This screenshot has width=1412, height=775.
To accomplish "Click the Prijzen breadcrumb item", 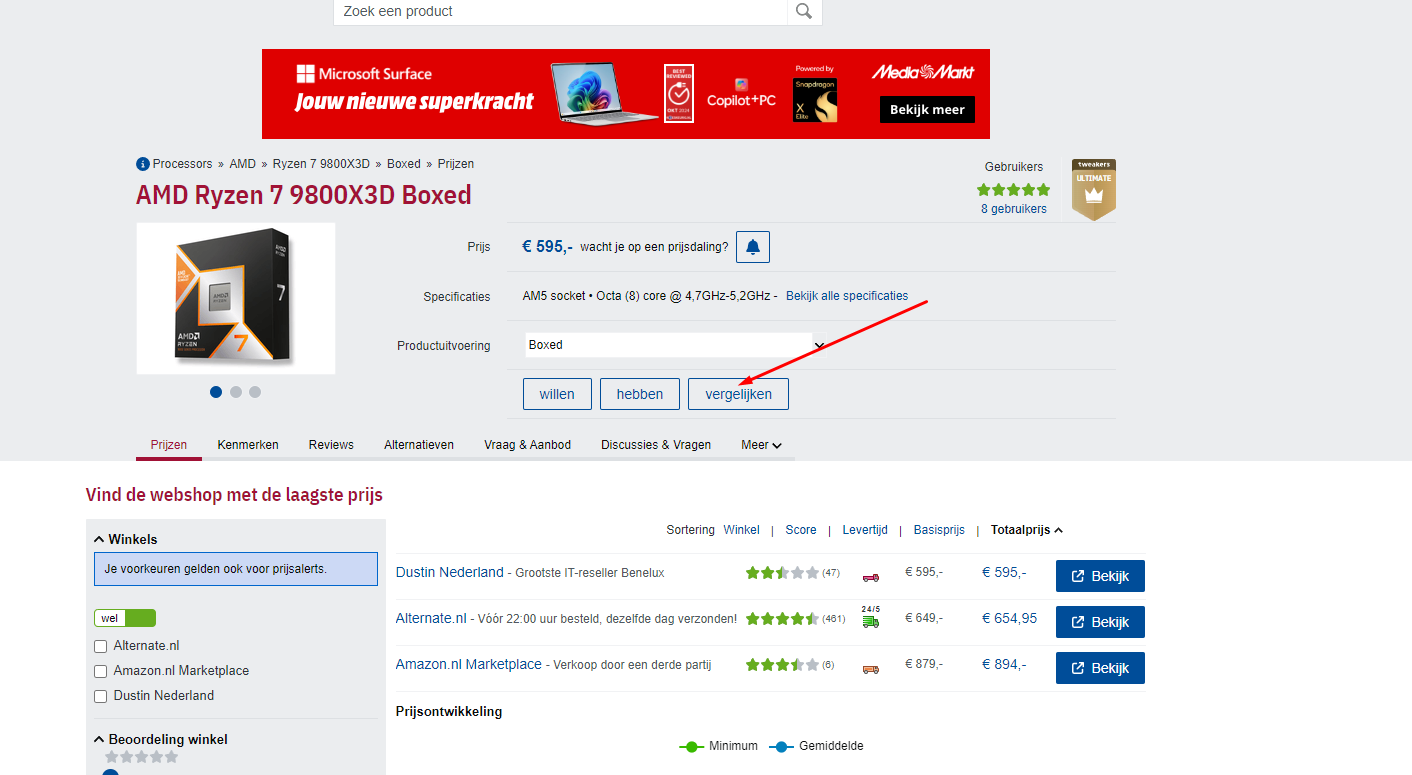I will coord(456,164).
